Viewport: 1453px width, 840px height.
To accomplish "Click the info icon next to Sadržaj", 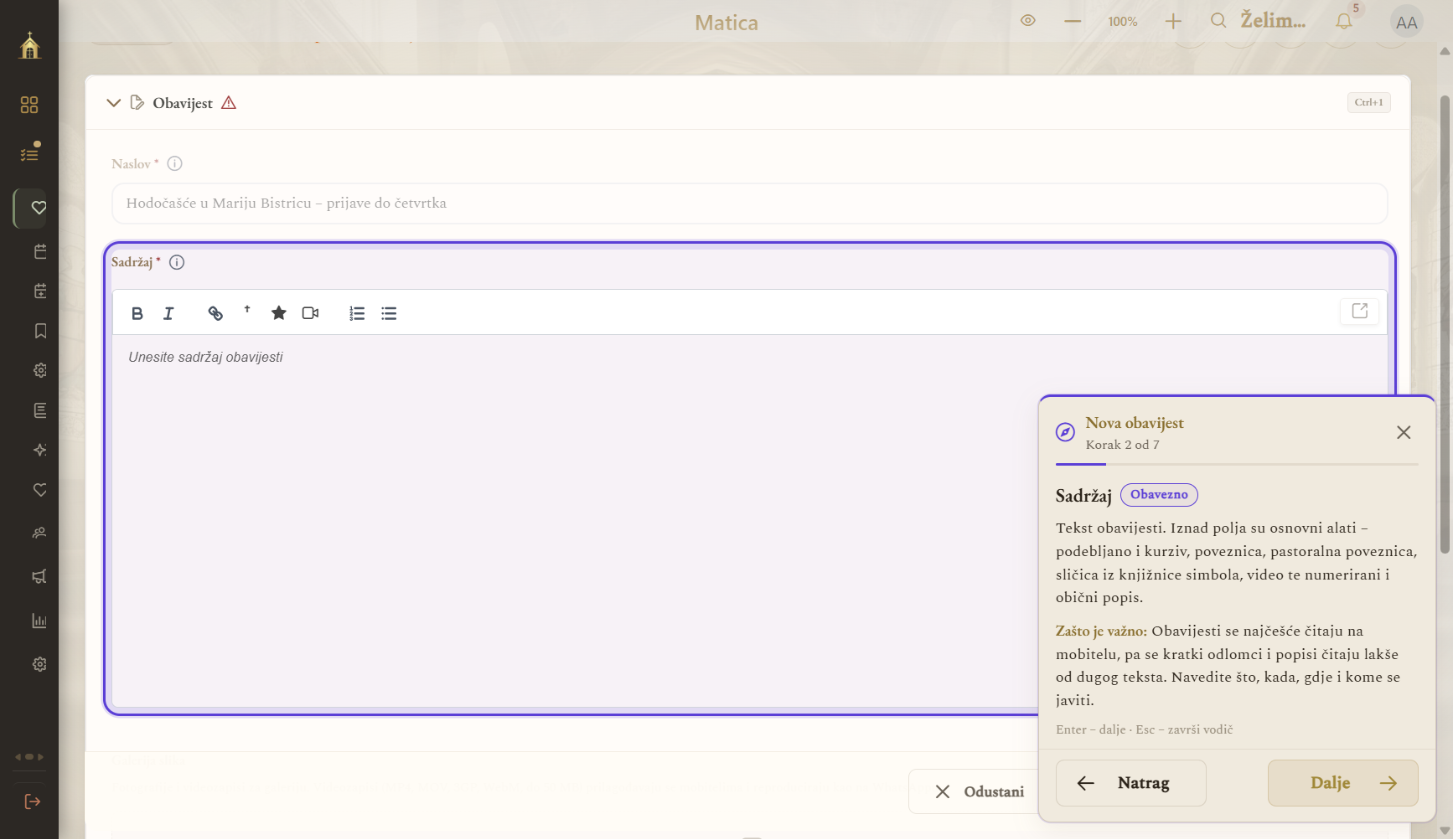I will pyautogui.click(x=177, y=262).
